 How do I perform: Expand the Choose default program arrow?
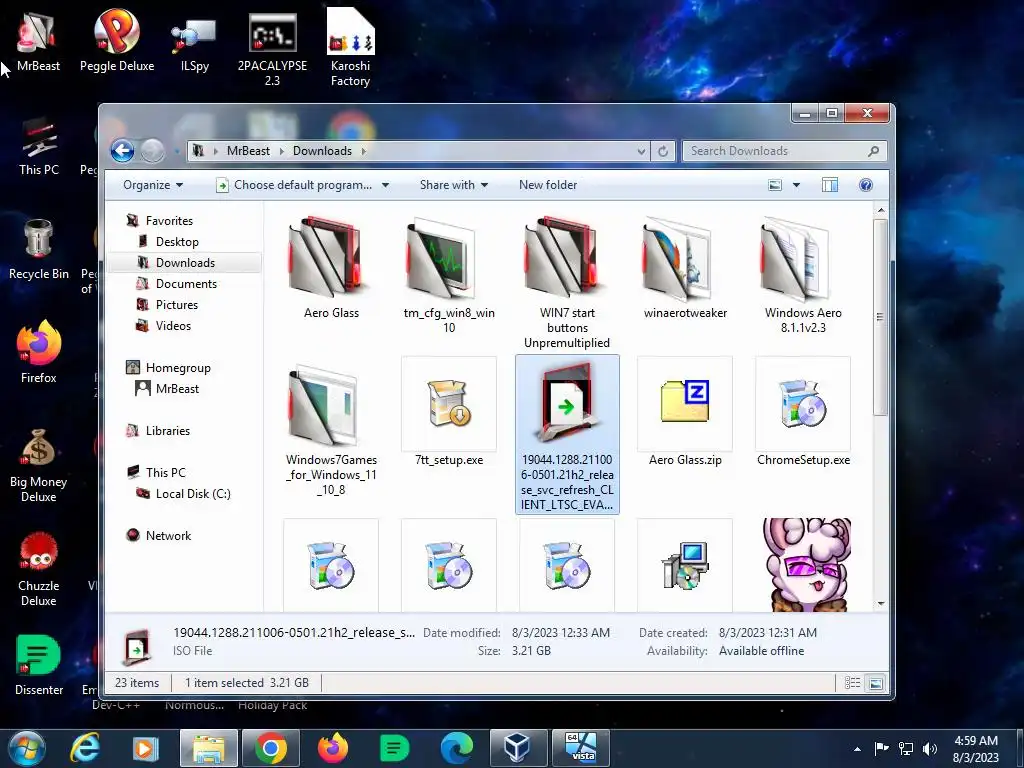(385, 185)
